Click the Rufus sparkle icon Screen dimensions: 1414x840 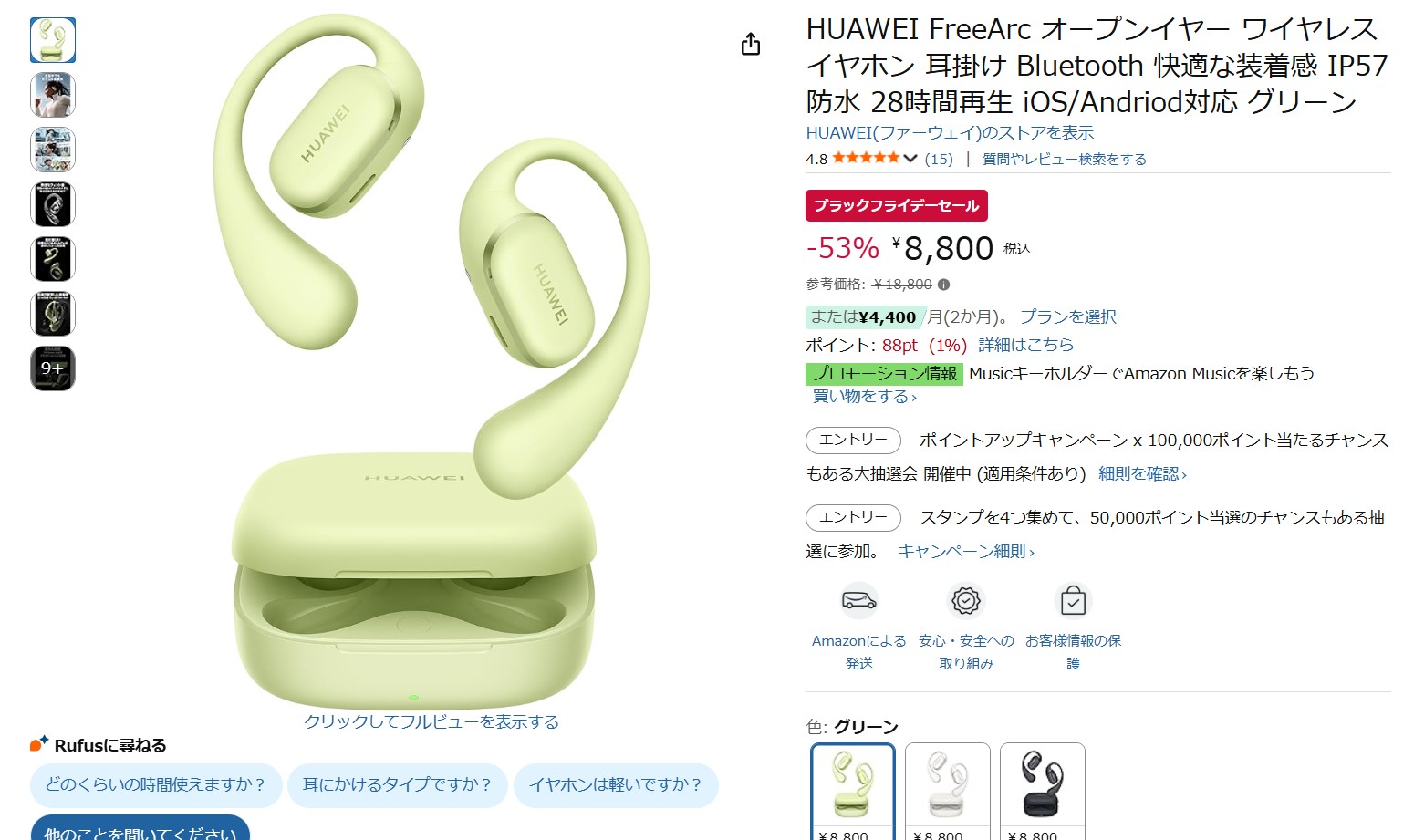(39, 744)
